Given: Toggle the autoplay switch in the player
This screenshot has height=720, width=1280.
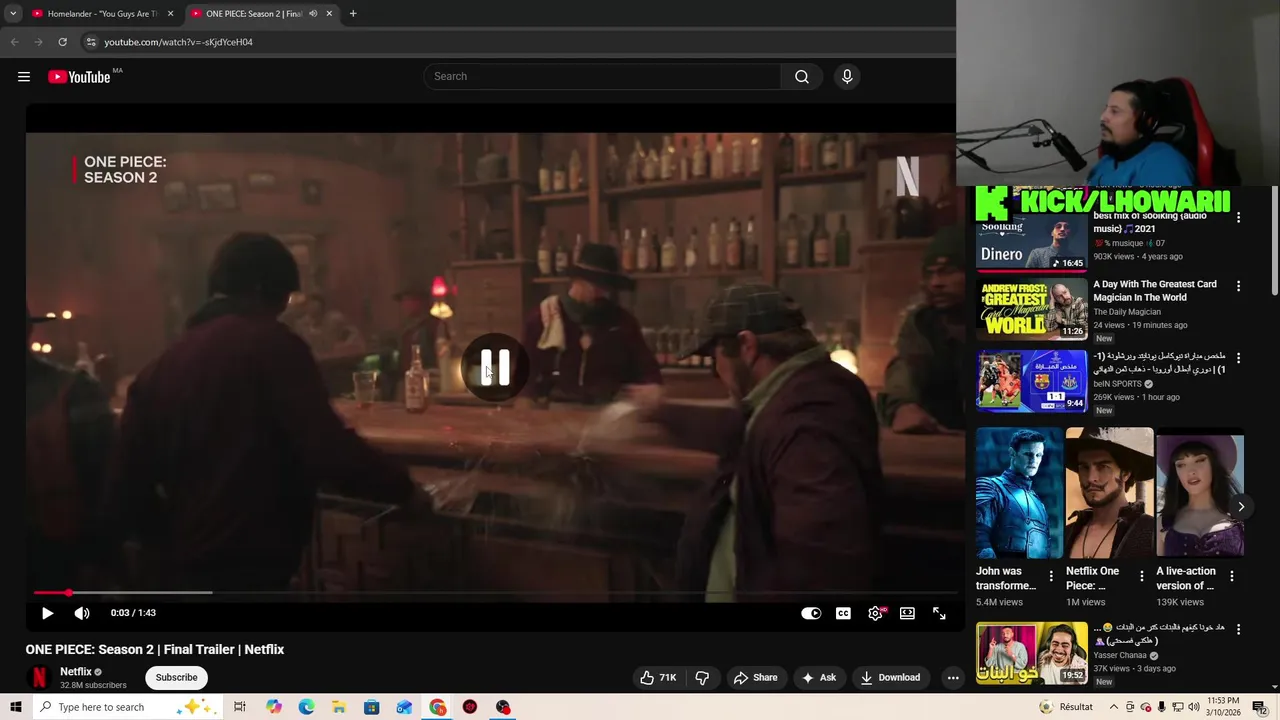Looking at the screenshot, I should [x=811, y=613].
